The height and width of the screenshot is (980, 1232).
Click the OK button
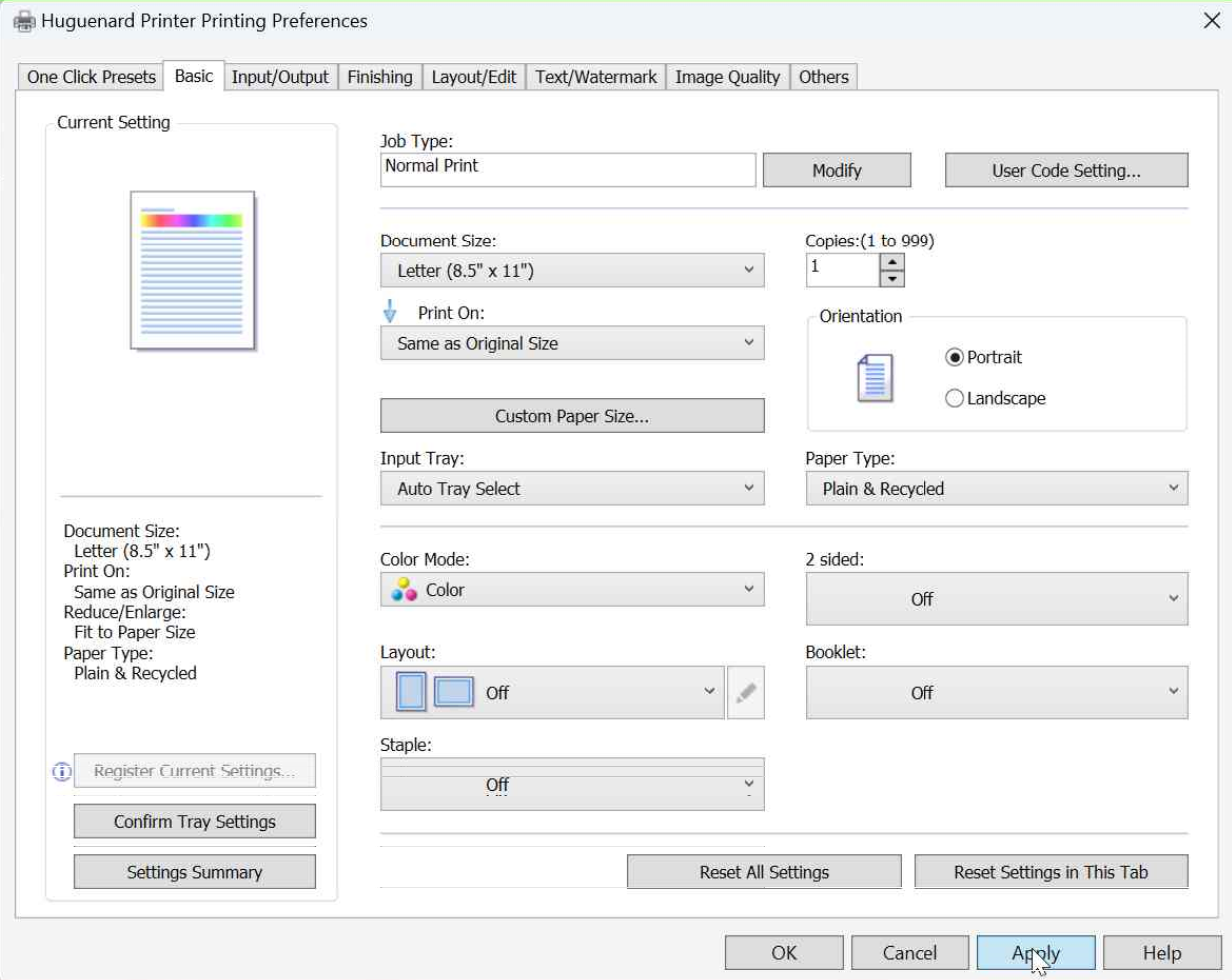(784, 953)
